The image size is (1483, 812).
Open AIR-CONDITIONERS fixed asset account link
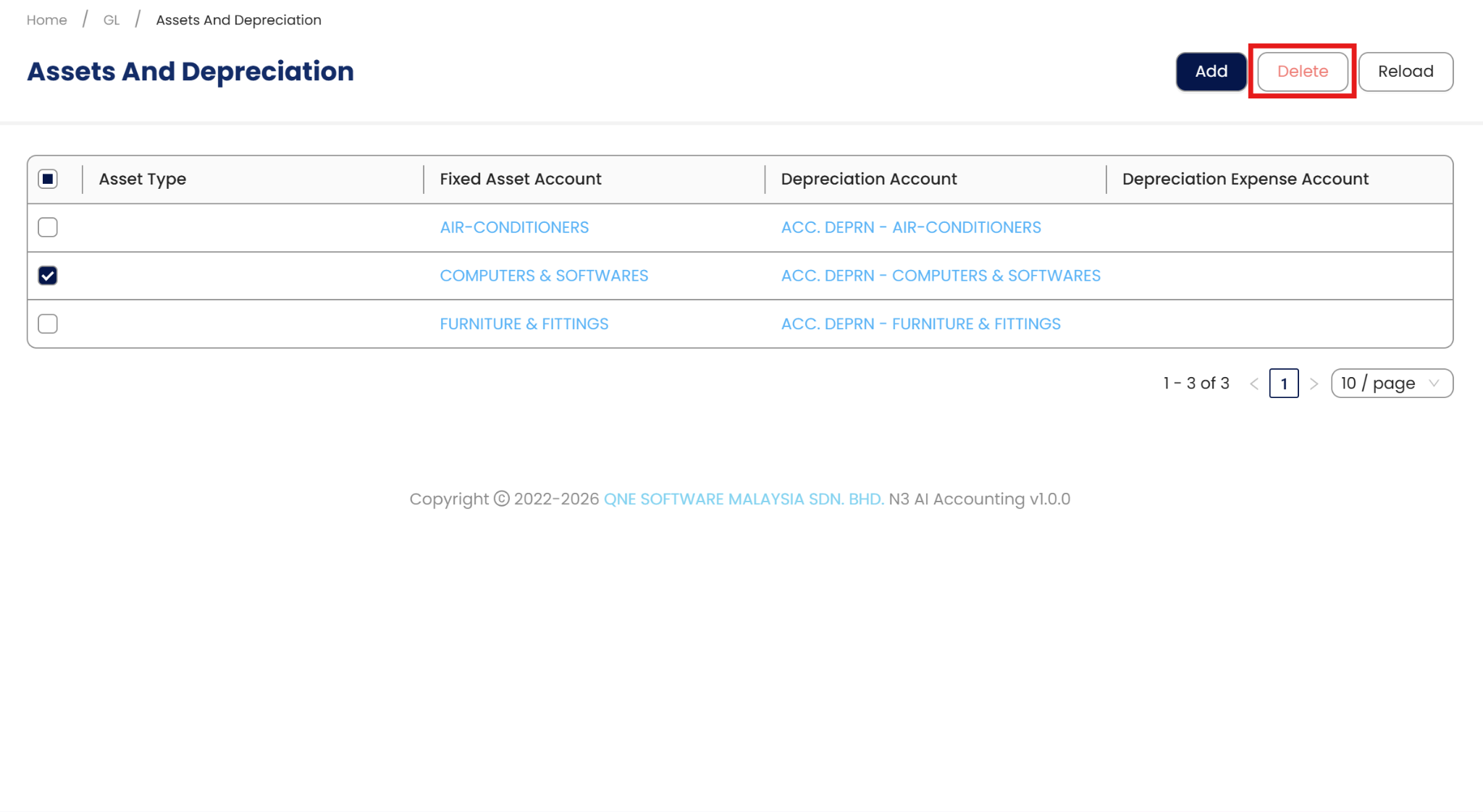click(x=514, y=227)
